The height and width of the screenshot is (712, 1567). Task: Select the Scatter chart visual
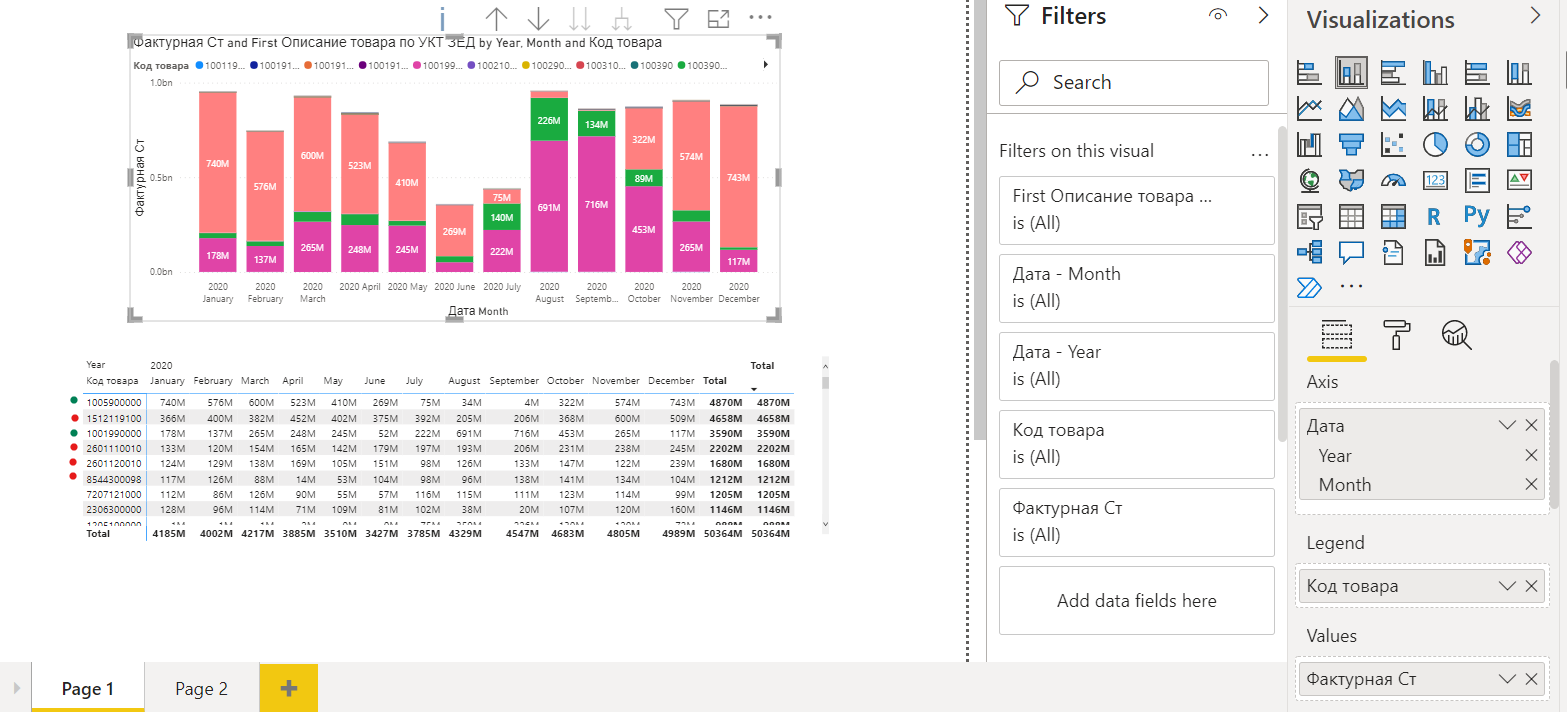pyautogui.click(x=1393, y=144)
